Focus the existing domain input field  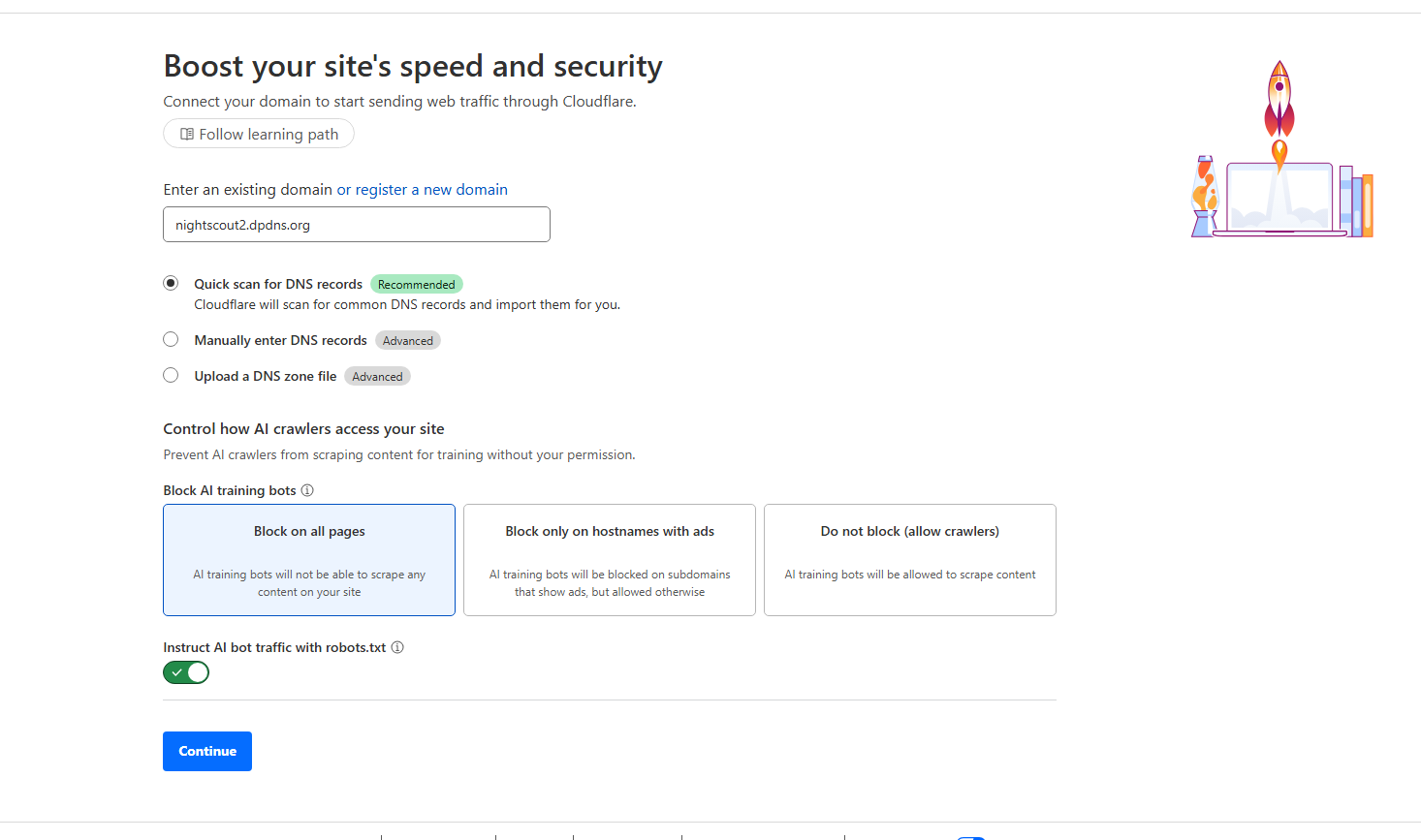tap(357, 225)
